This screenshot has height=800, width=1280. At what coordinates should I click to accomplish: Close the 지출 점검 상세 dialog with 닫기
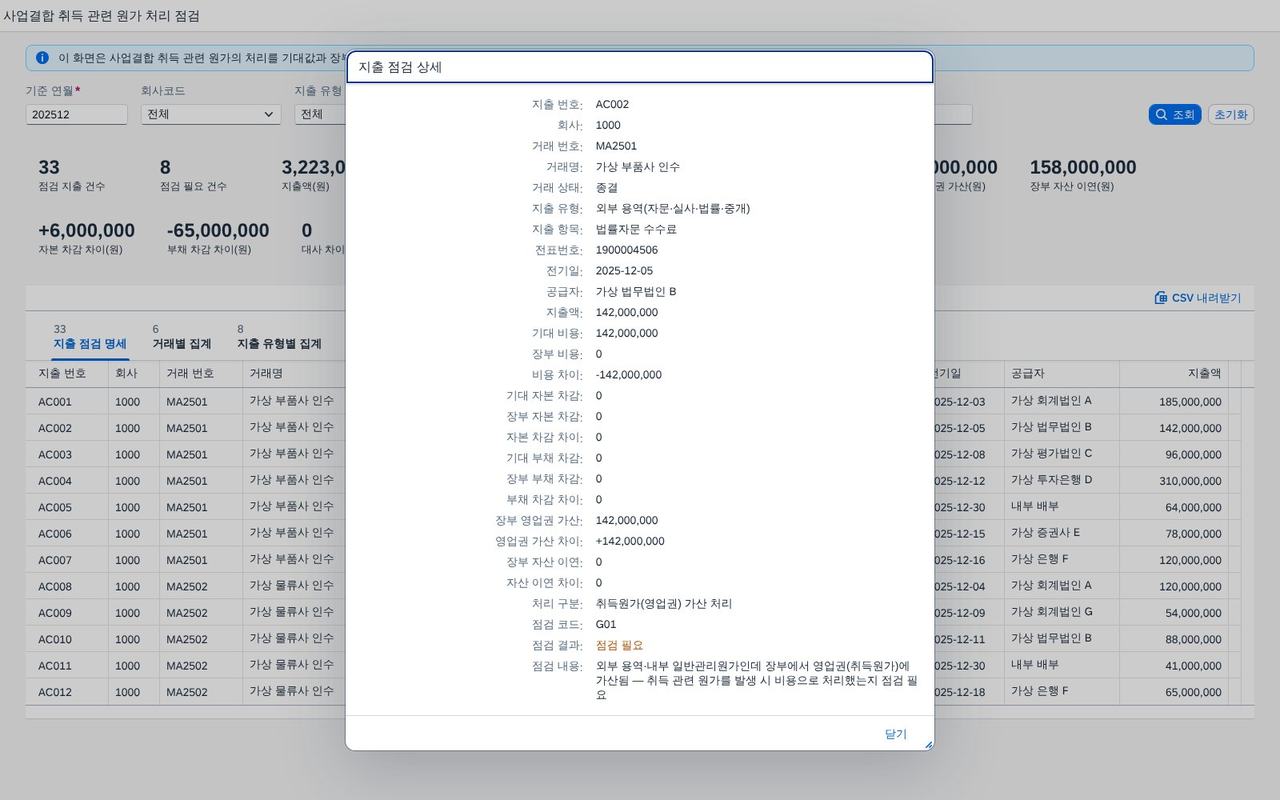click(895, 734)
